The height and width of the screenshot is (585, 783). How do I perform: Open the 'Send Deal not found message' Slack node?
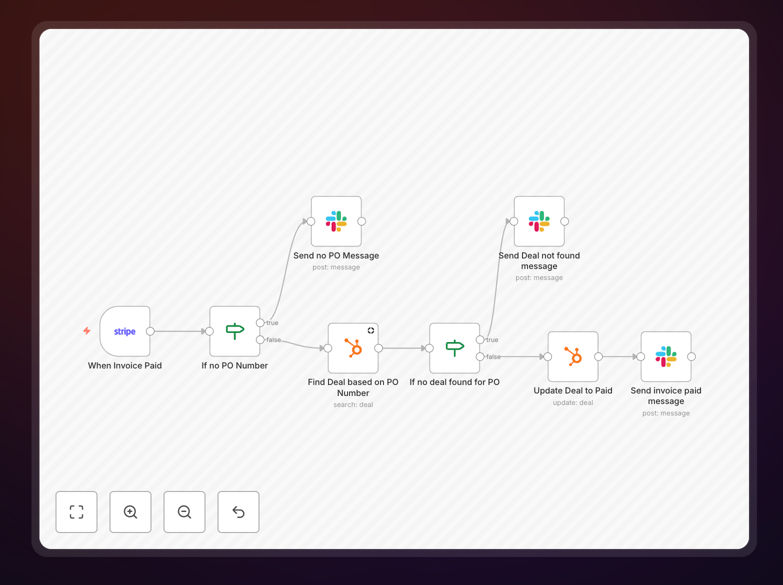pyautogui.click(x=539, y=221)
